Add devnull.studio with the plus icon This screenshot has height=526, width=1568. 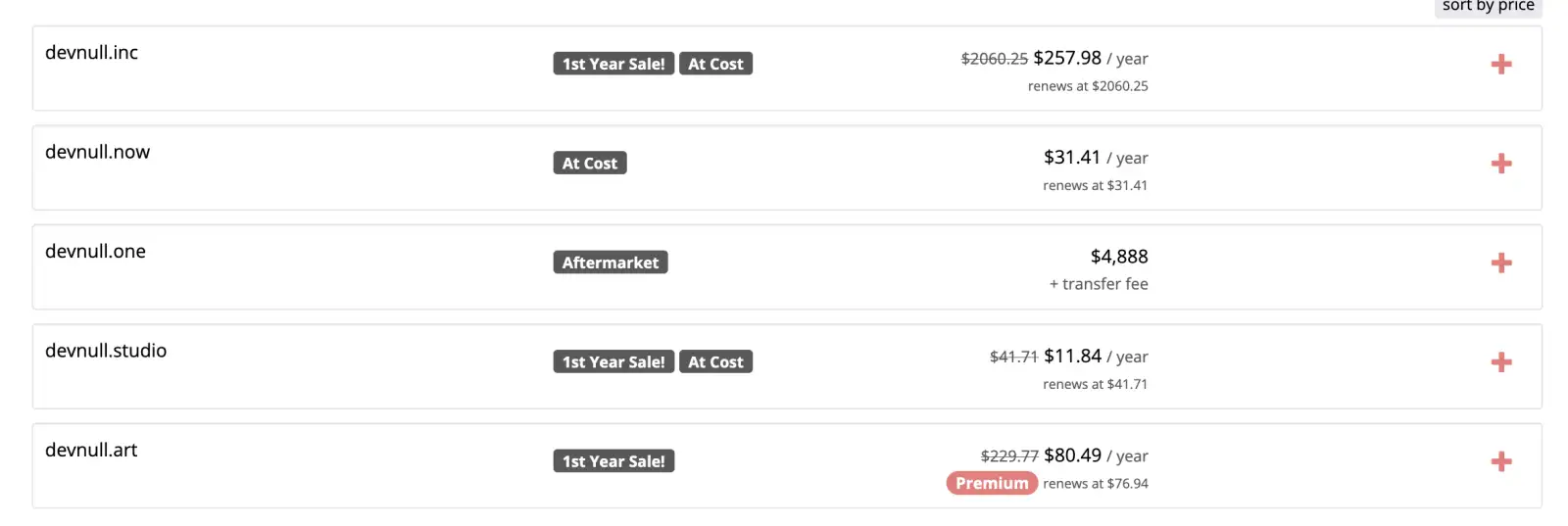point(1500,362)
